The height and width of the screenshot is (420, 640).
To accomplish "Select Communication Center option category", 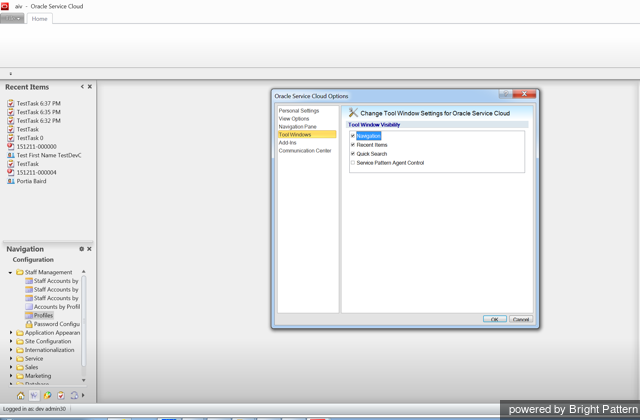I will point(305,151).
